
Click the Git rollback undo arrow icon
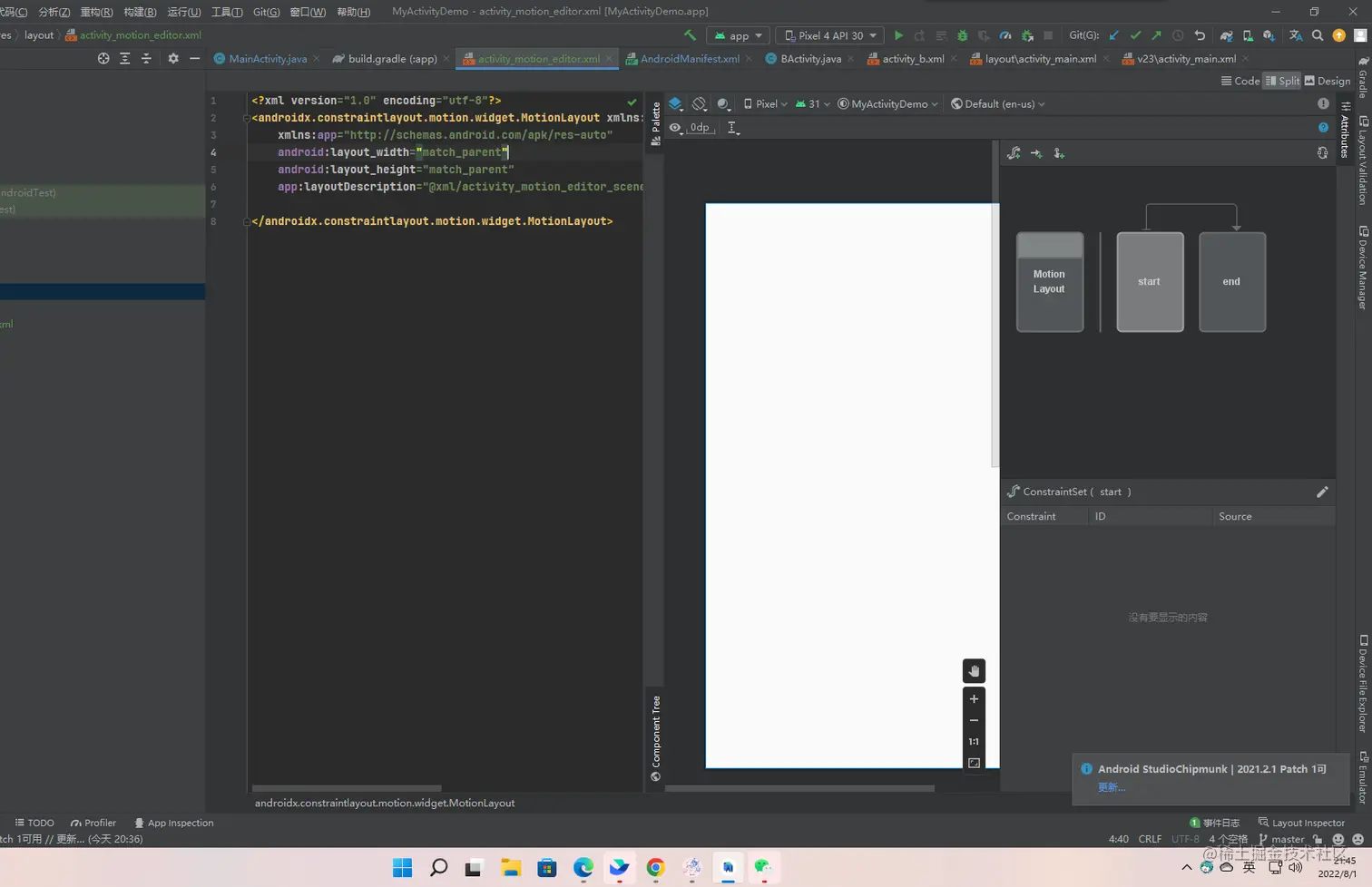pyautogui.click(x=1200, y=35)
